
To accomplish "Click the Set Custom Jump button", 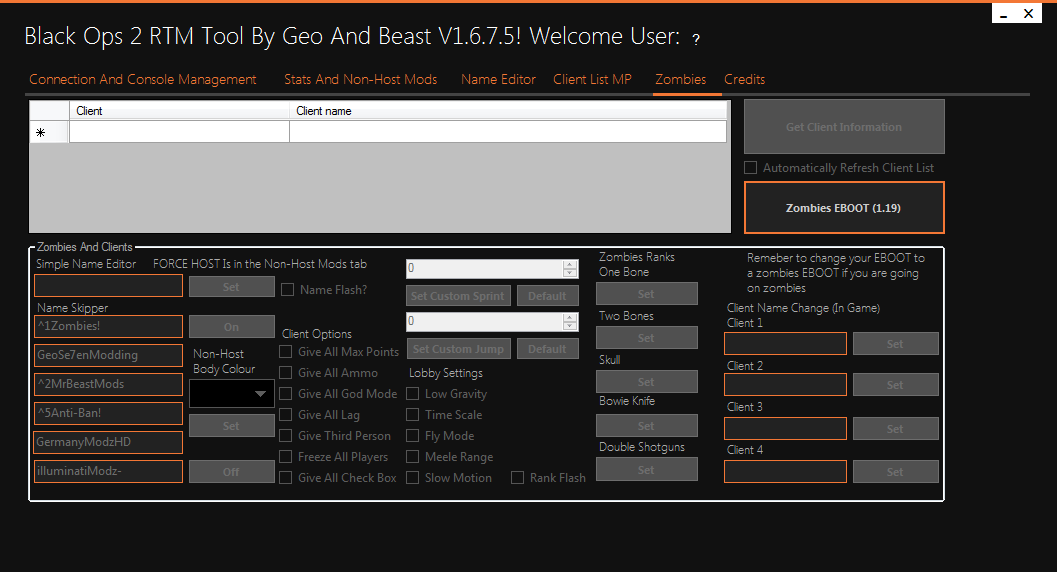I will (458, 349).
